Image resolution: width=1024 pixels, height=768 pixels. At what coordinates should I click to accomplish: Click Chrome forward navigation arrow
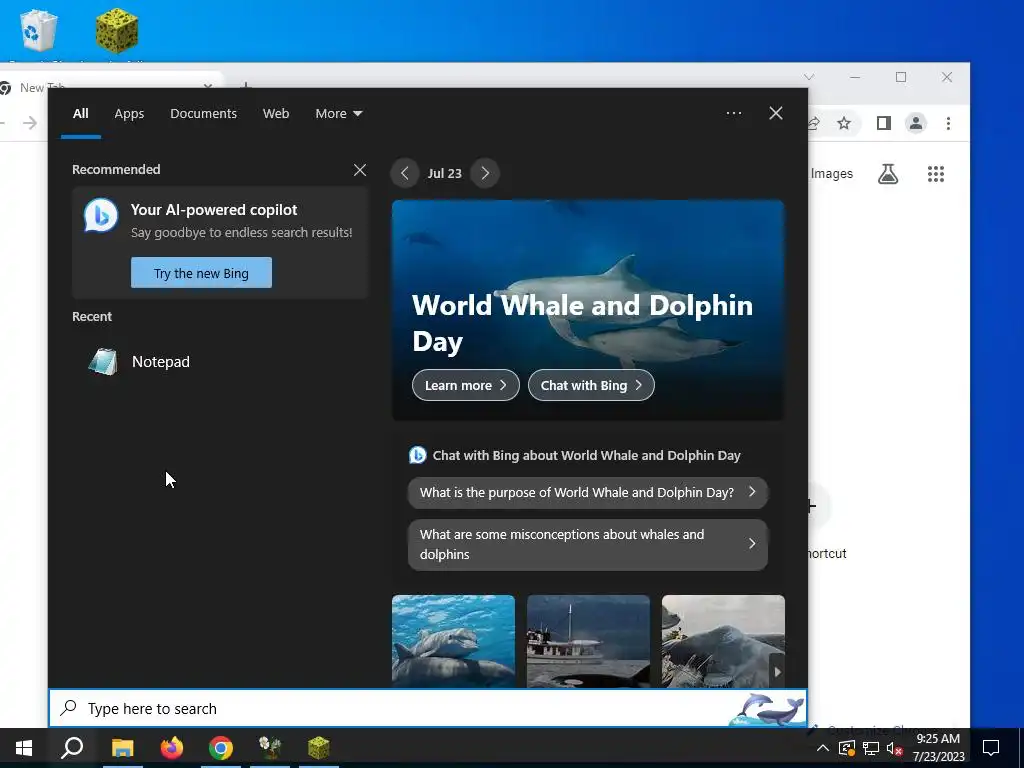point(30,123)
